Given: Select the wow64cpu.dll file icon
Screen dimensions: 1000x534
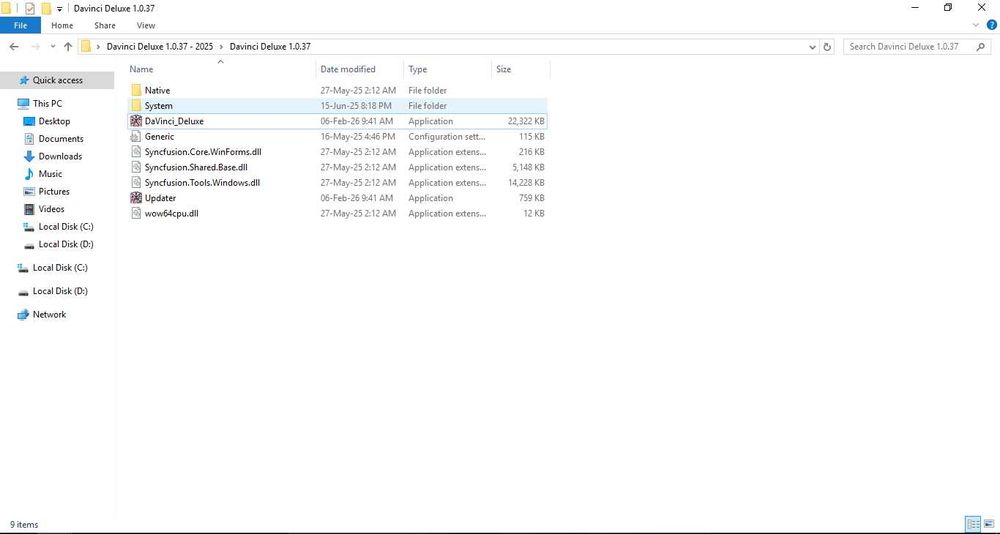Looking at the screenshot, I should click(x=135, y=213).
